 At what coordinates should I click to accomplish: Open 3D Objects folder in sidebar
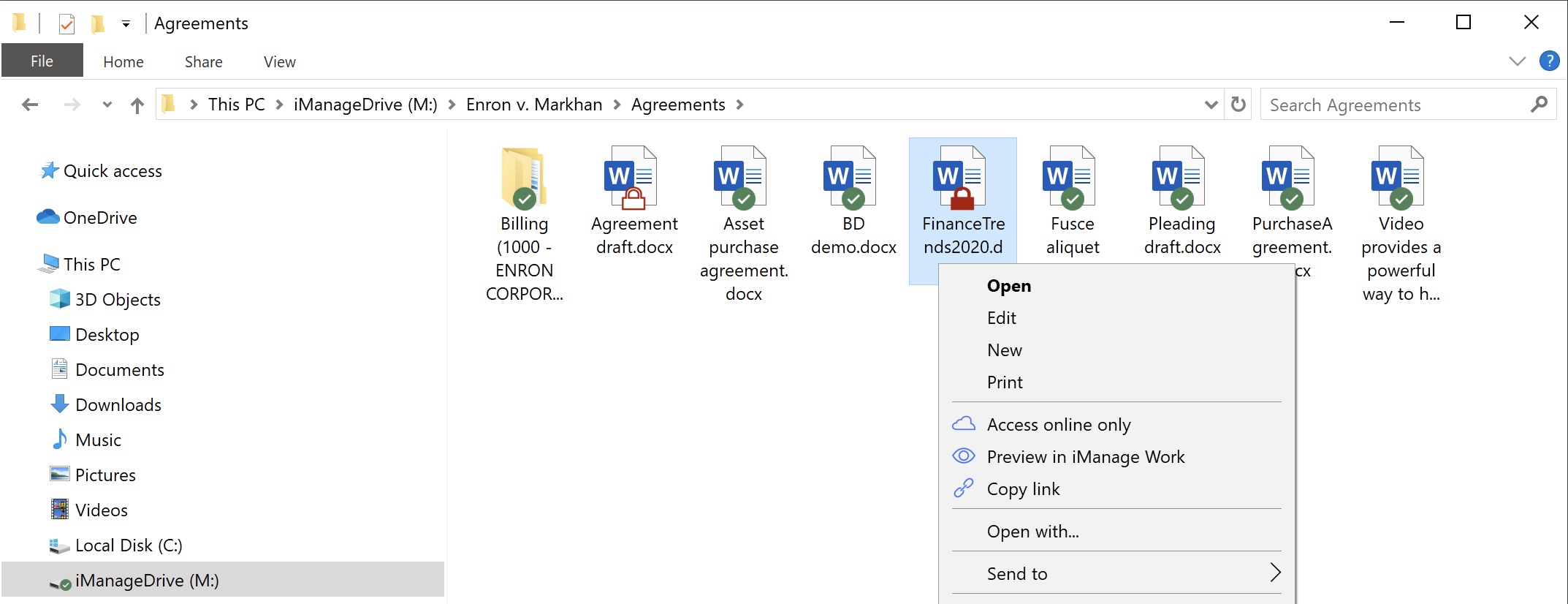[x=104, y=300]
